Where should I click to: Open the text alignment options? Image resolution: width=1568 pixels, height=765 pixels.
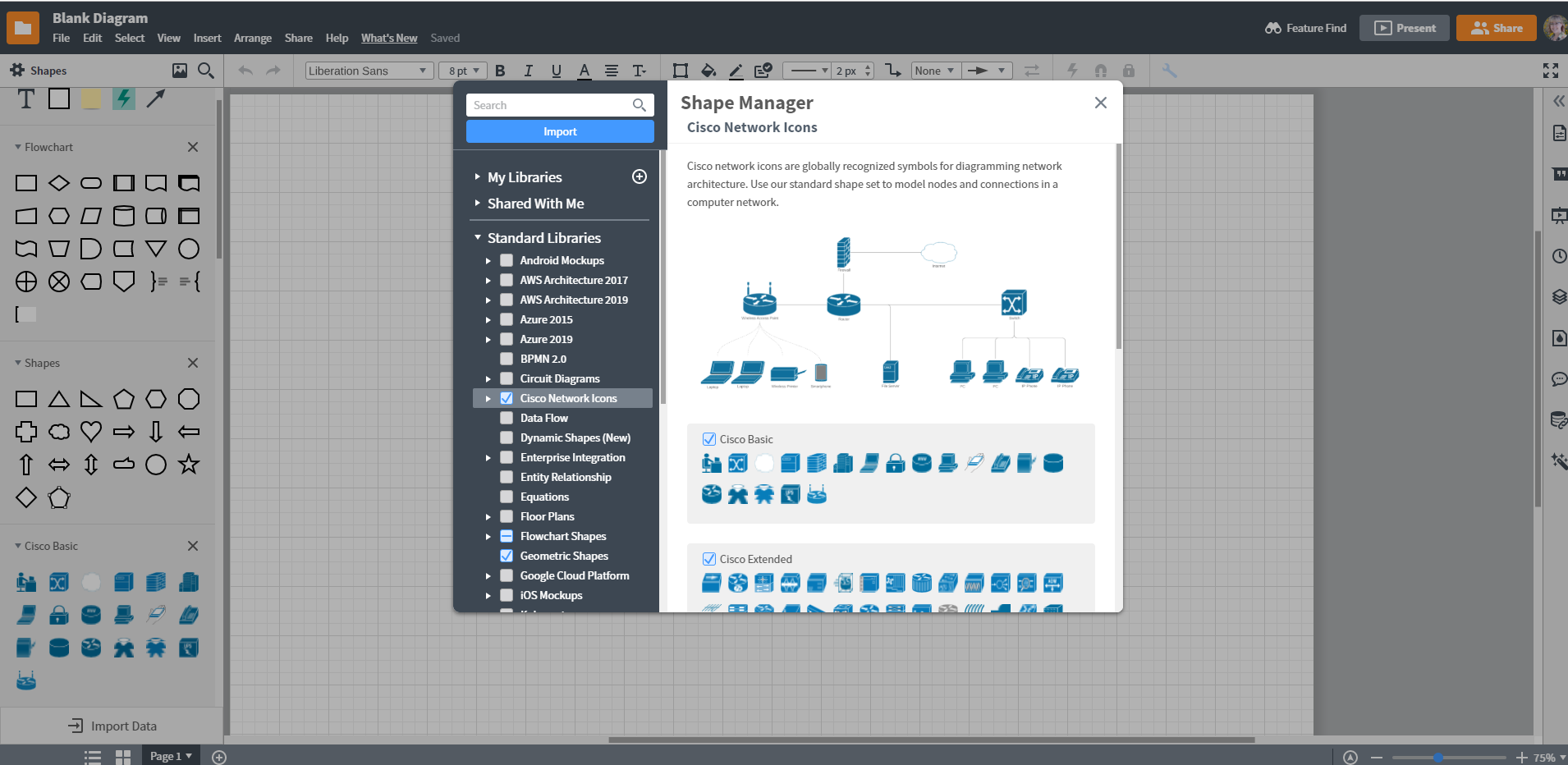click(612, 71)
